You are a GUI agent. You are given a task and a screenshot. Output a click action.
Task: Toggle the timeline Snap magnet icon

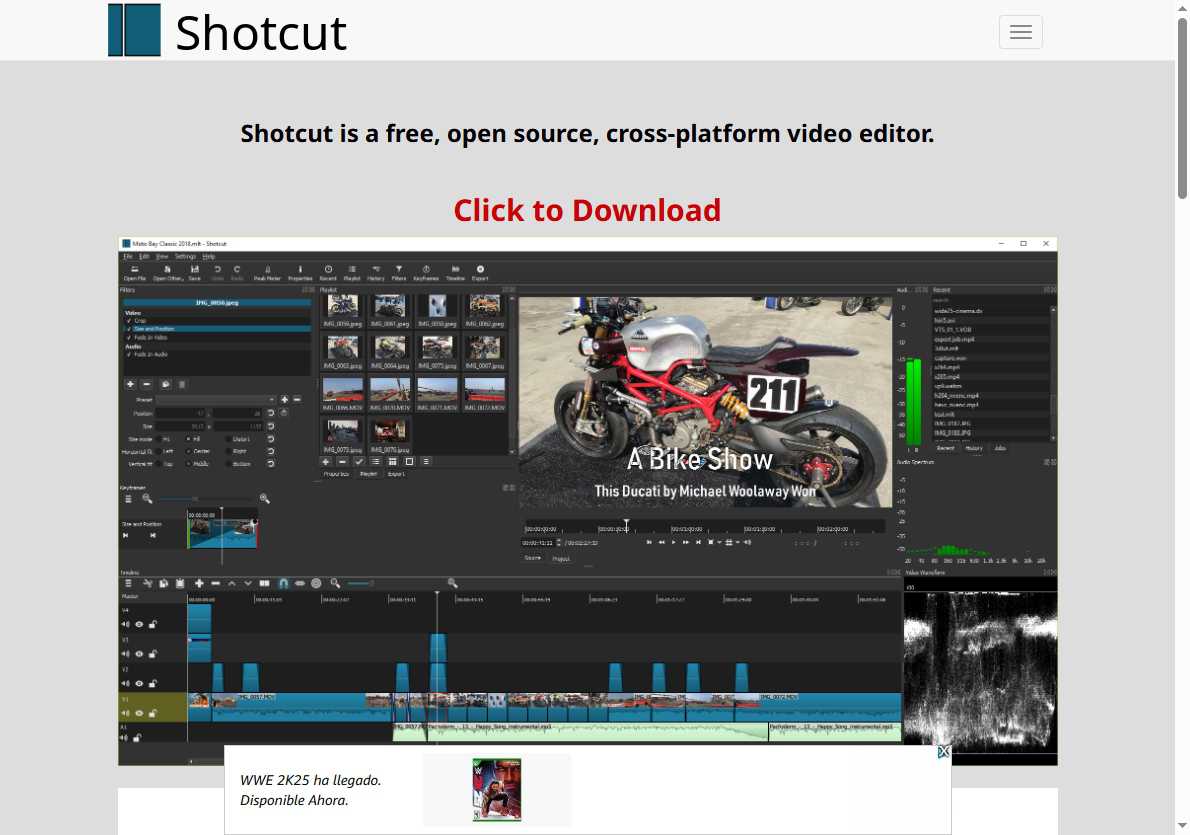tap(283, 583)
